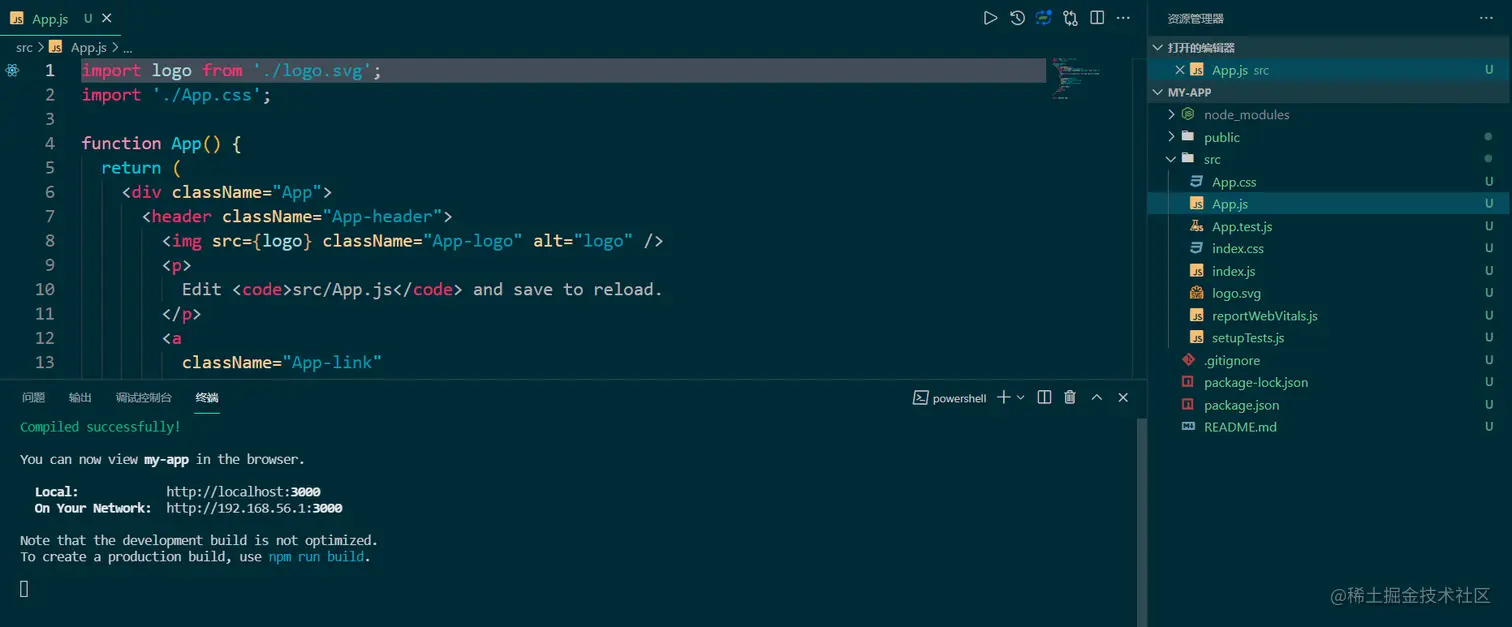Image resolution: width=1512 pixels, height=627 pixels.
Task: Click the 资源管理器 panel title
Action: [1196, 18]
